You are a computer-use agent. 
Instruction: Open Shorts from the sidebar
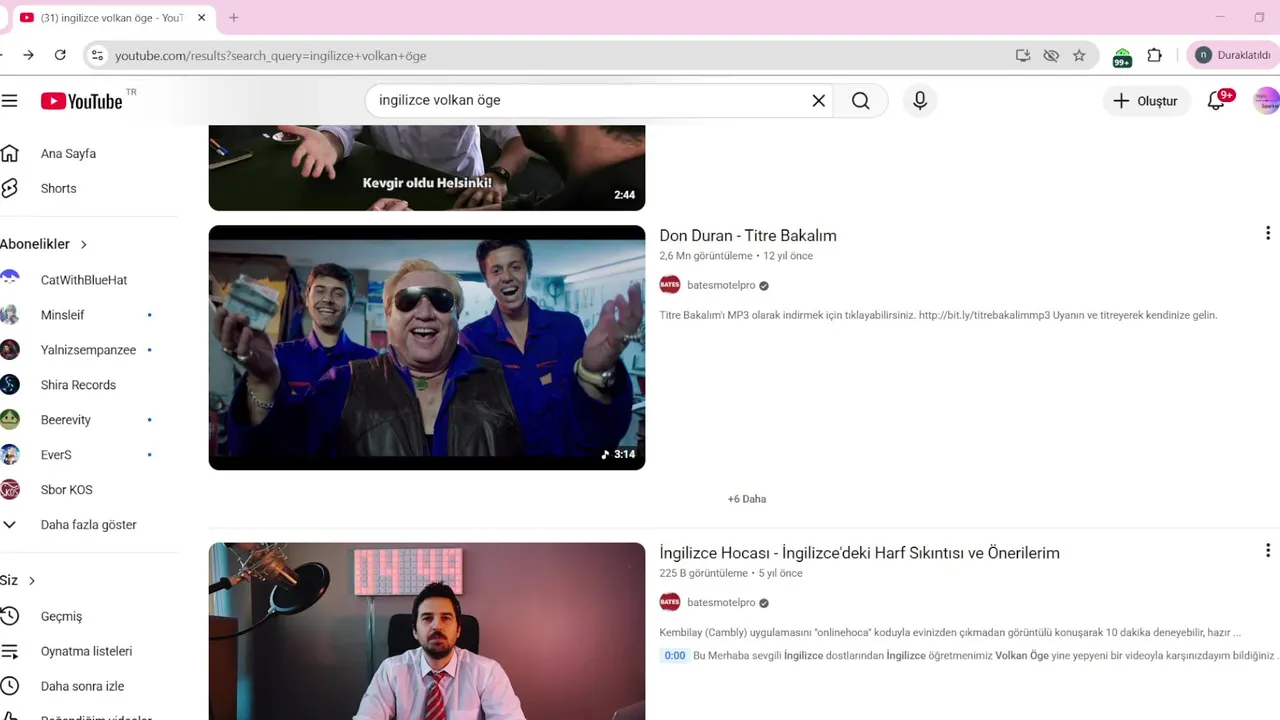coord(58,188)
